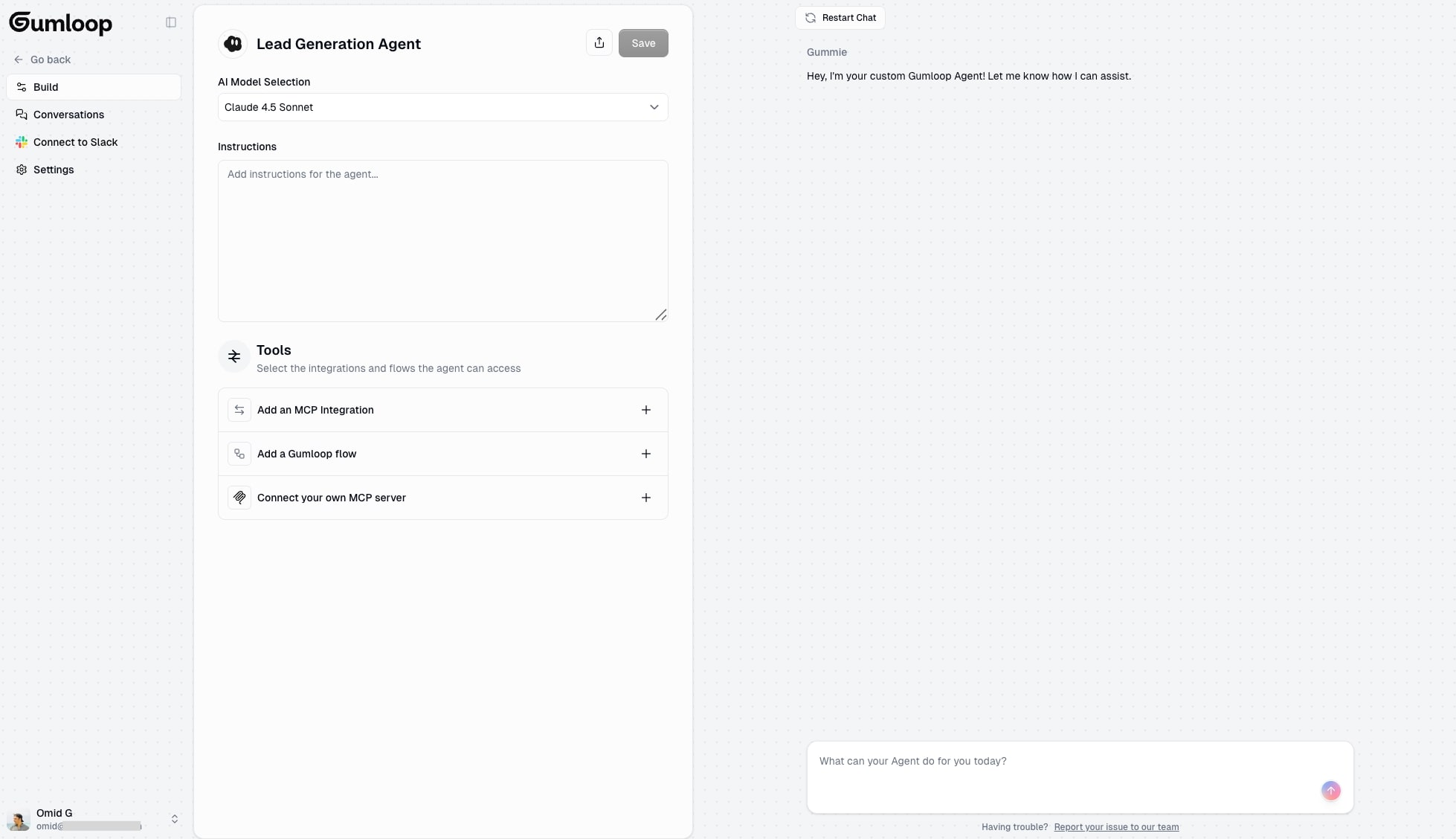Switch to Conversations
Viewport: 1456px width, 839px height.
click(x=68, y=115)
